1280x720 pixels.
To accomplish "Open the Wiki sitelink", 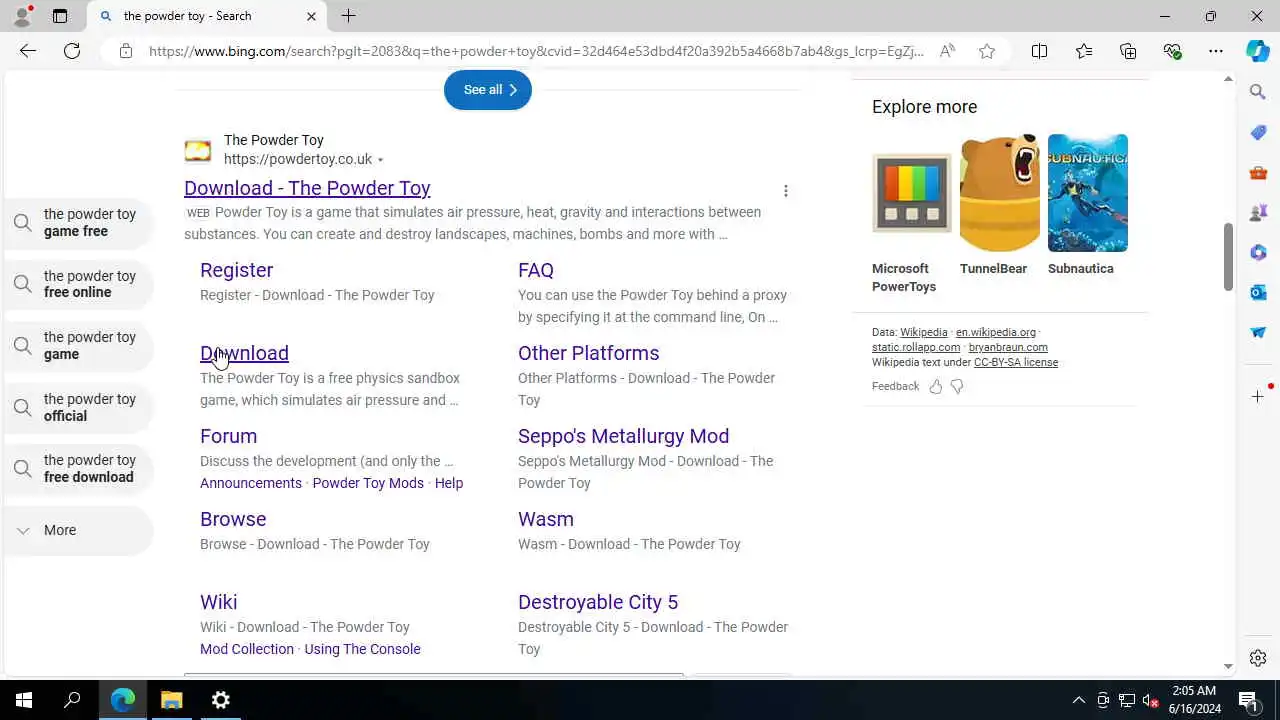I will click(218, 602).
